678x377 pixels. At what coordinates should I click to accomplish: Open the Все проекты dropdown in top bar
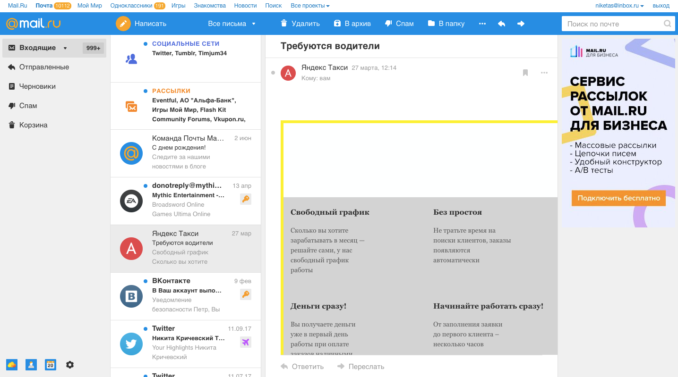[310, 6]
